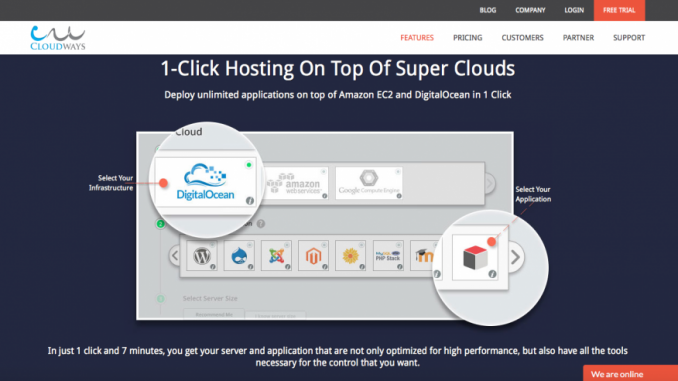Click the infrastructure carousel right arrow

click(x=489, y=183)
